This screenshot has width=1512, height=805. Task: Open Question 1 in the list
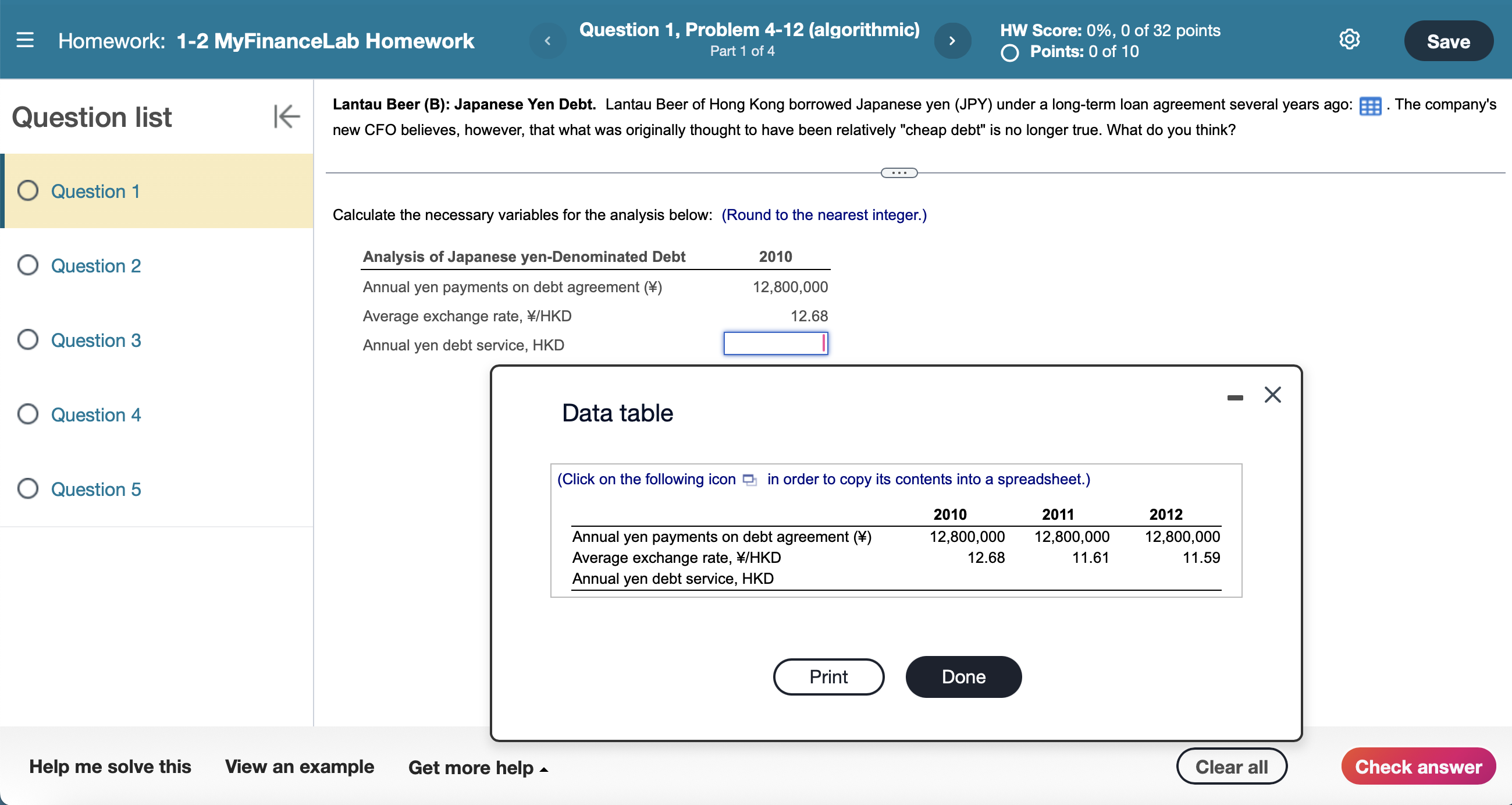95,192
